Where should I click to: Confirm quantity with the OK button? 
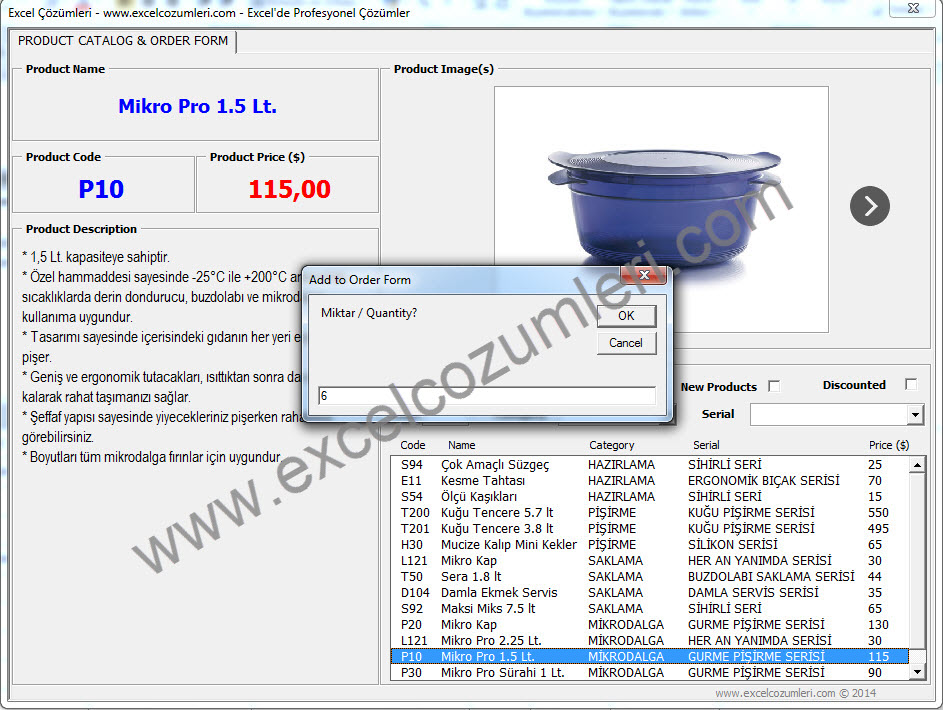coord(626,316)
